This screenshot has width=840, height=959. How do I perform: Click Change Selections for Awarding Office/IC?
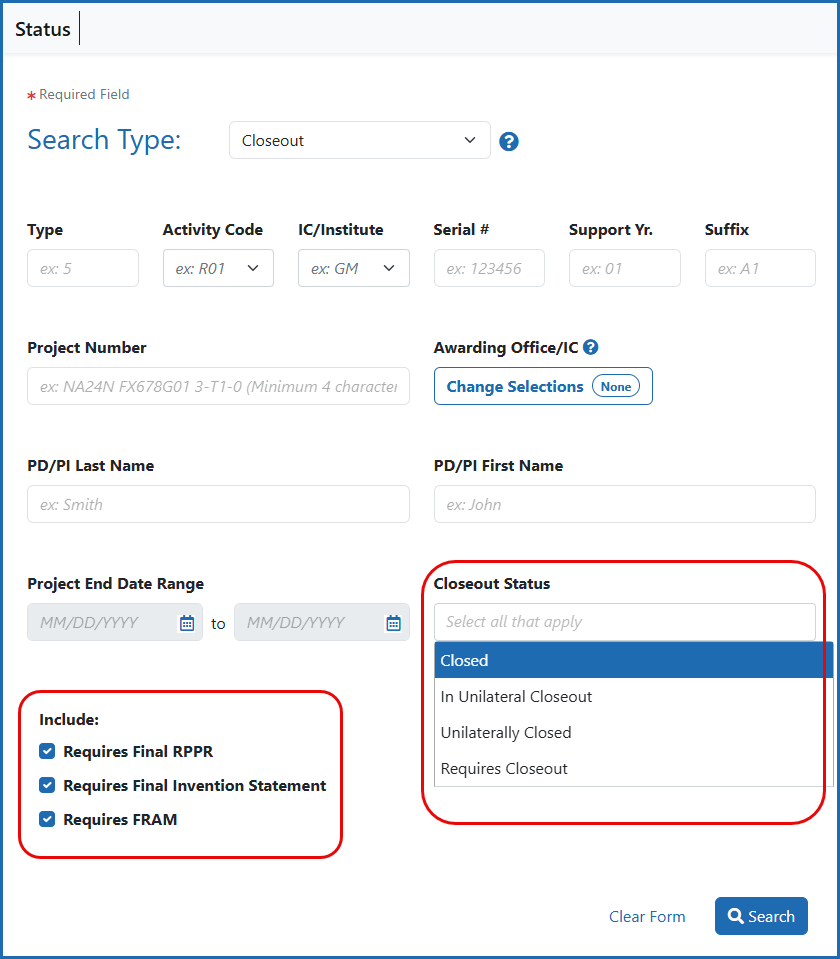coord(543,386)
